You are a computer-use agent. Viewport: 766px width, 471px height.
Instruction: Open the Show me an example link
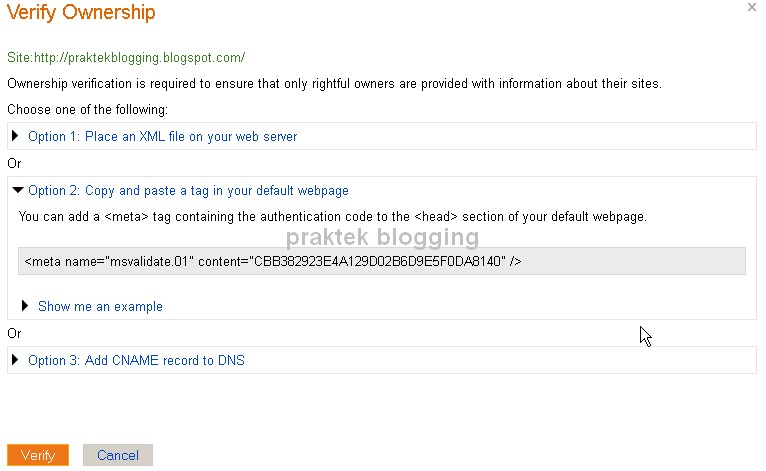pyautogui.click(x=100, y=306)
